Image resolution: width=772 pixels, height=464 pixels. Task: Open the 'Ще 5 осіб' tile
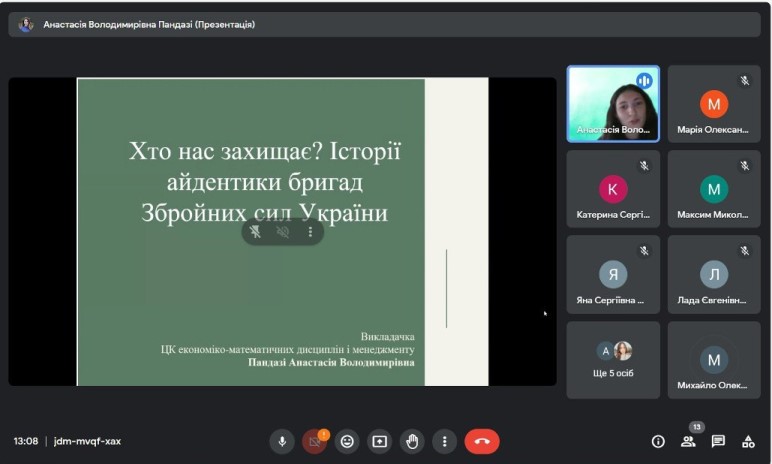click(x=613, y=360)
